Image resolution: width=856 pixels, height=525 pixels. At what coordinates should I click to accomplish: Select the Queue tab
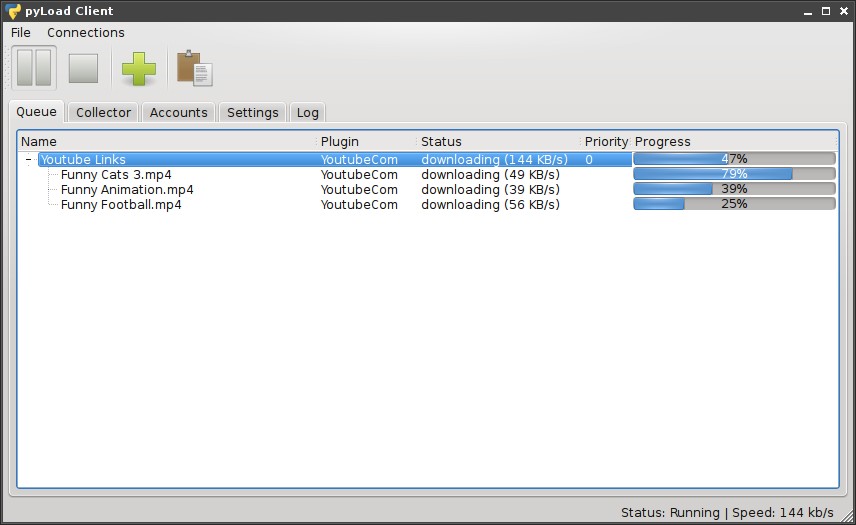tap(36, 112)
